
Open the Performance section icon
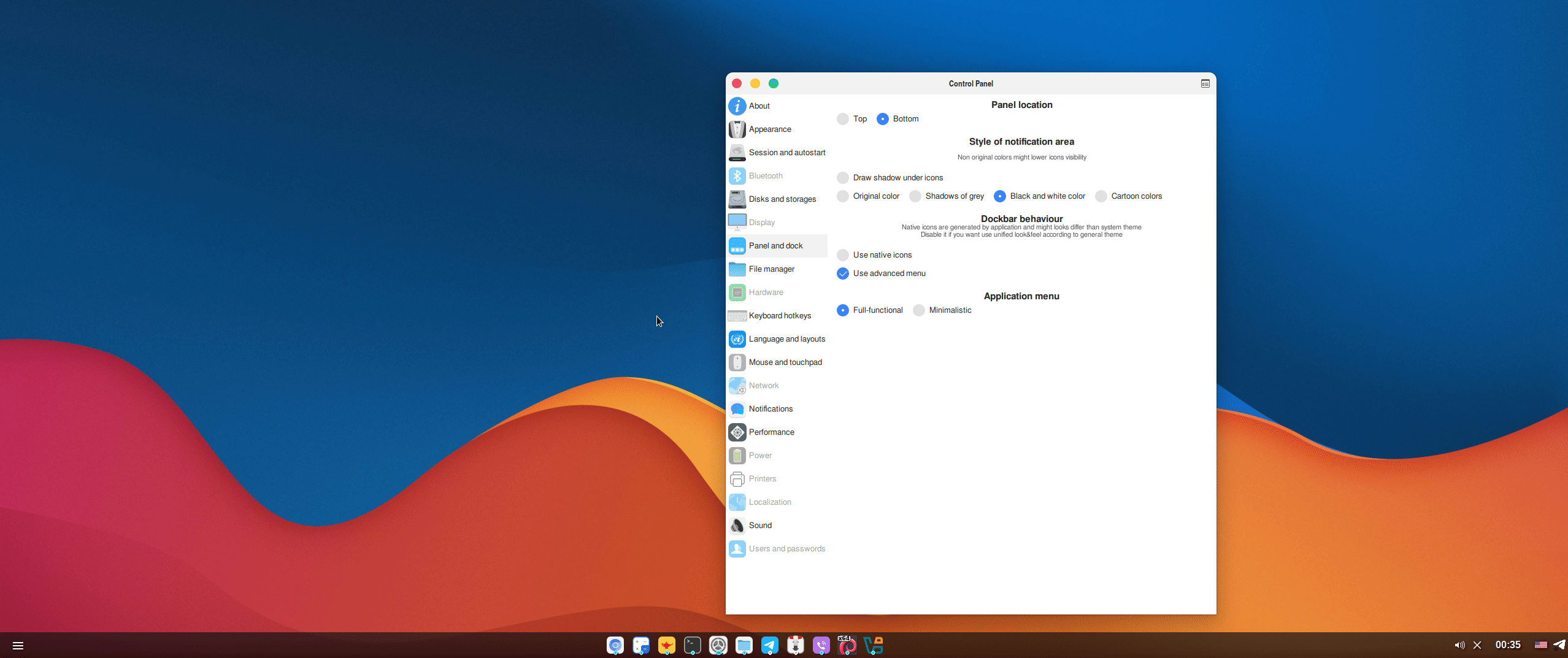pos(737,432)
